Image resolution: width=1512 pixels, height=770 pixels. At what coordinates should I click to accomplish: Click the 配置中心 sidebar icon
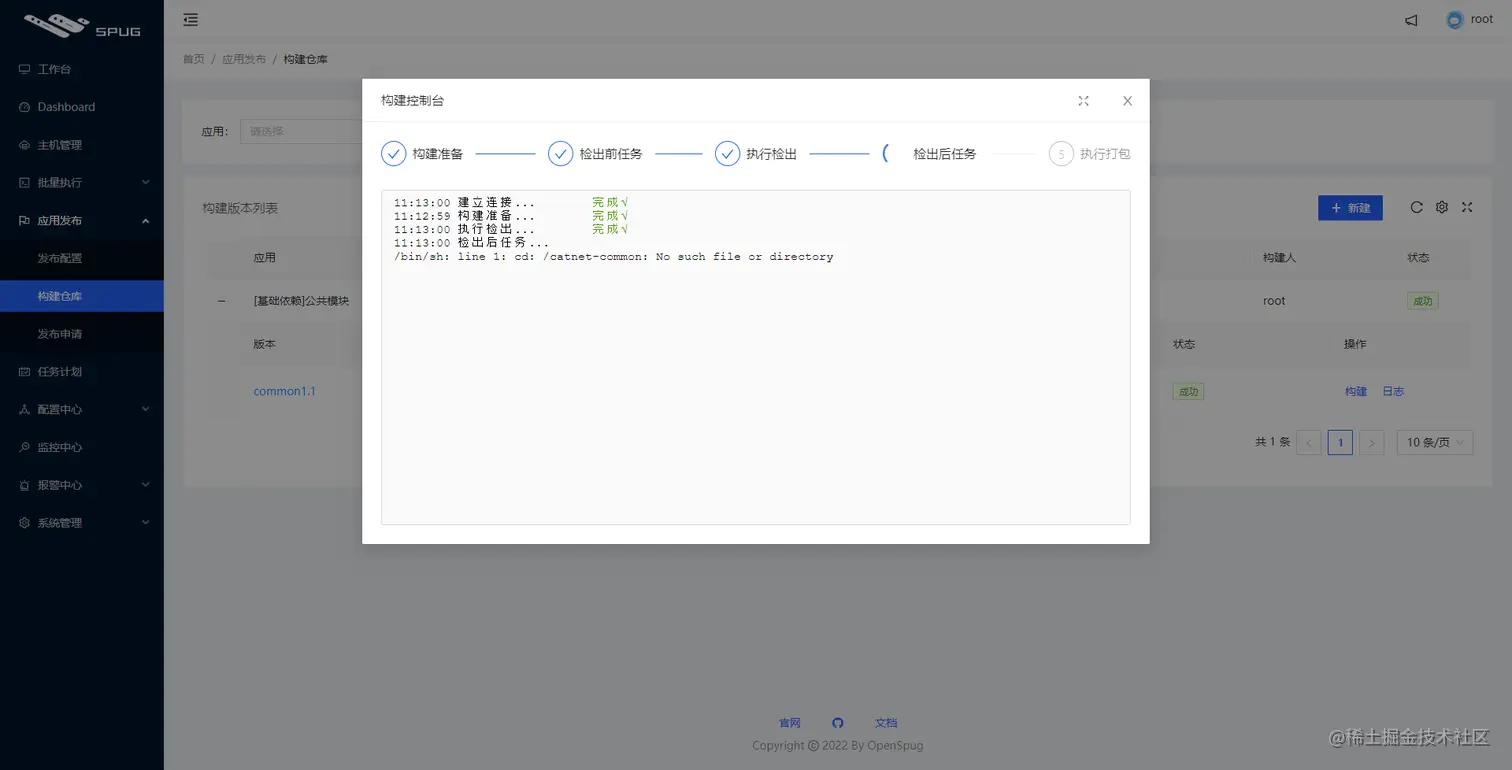(25, 410)
